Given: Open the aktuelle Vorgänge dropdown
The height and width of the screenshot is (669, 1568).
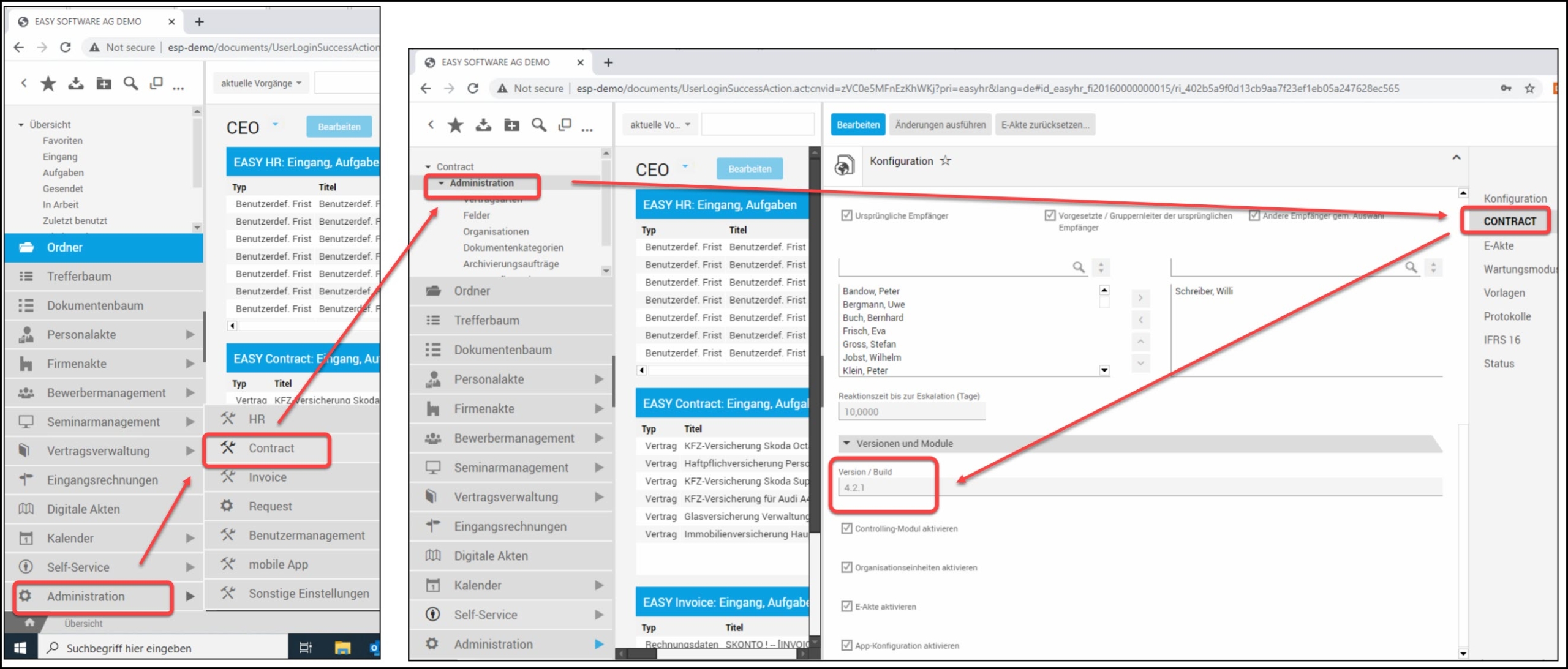Looking at the screenshot, I should point(261,83).
